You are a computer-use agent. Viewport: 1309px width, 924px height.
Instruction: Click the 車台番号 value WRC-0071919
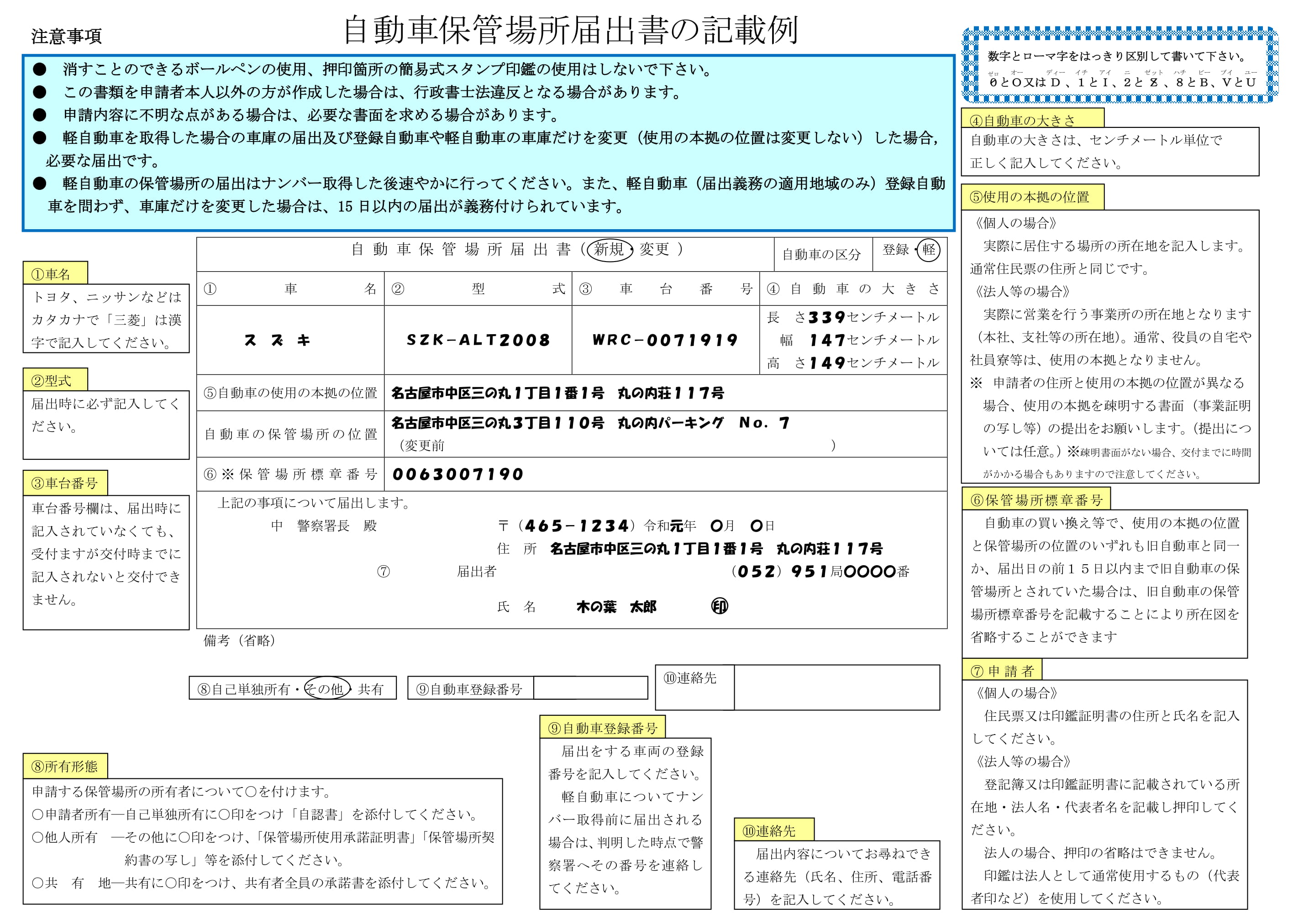click(x=665, y=340)
